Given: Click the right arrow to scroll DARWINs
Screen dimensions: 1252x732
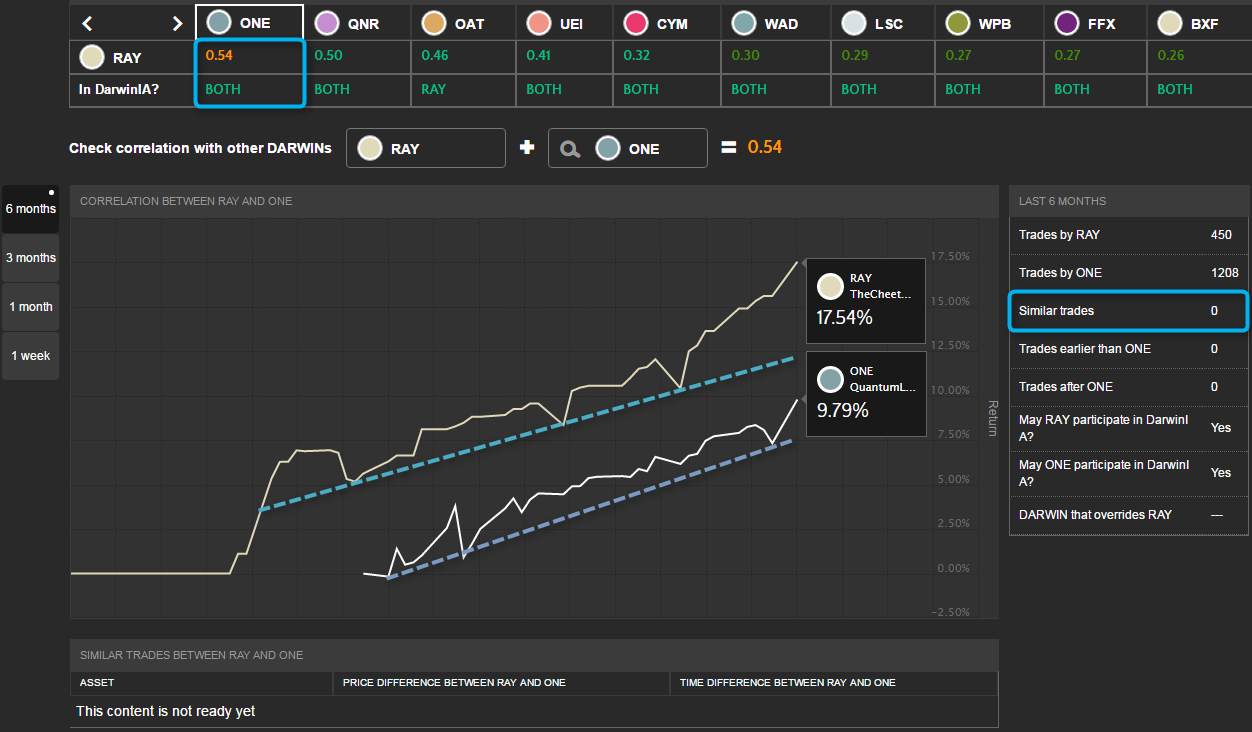Looking at the screenshot, I should click(x=177, y=23).
